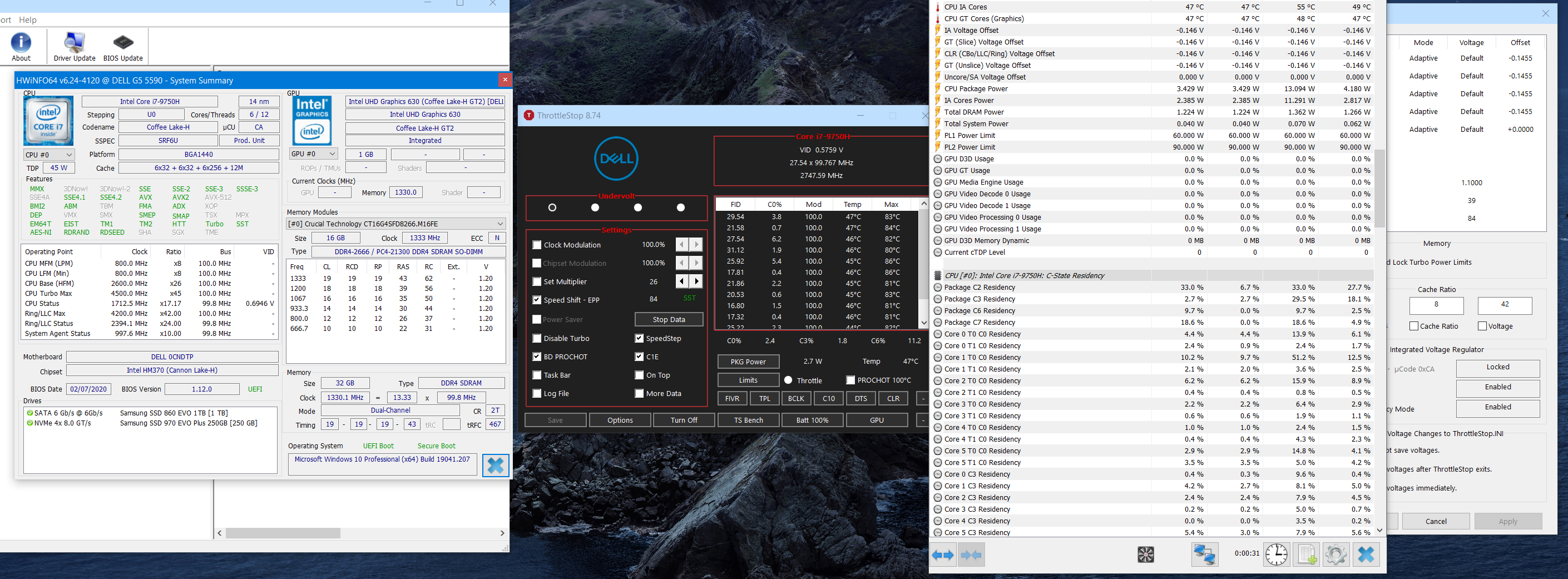Start sensor logging with the sheet-plus icon
The width and height of the screenshot is (1568, 579).
[x=1306, y=555]
